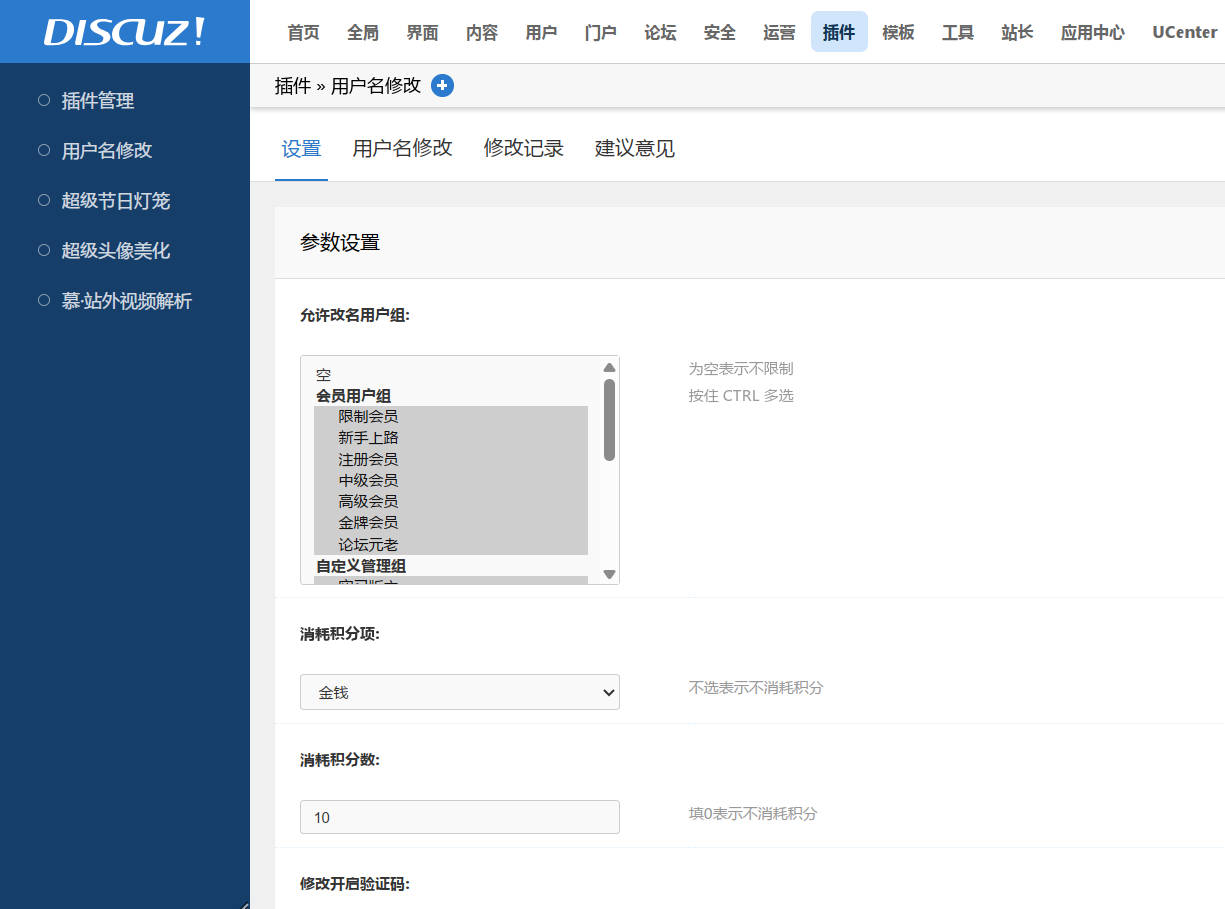
Task: Open 超级头像美化 in the sidebar
Action: 116,251
